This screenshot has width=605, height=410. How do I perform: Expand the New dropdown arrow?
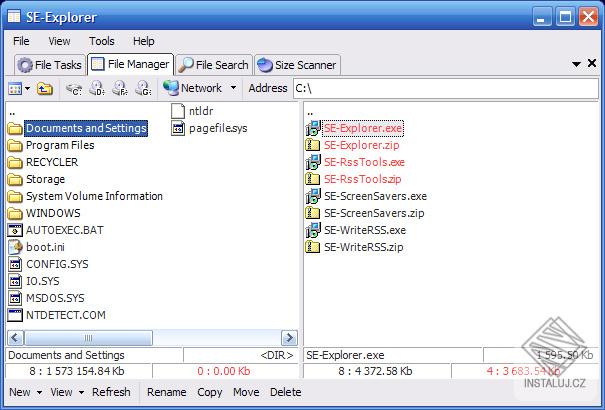coord(39,393)
